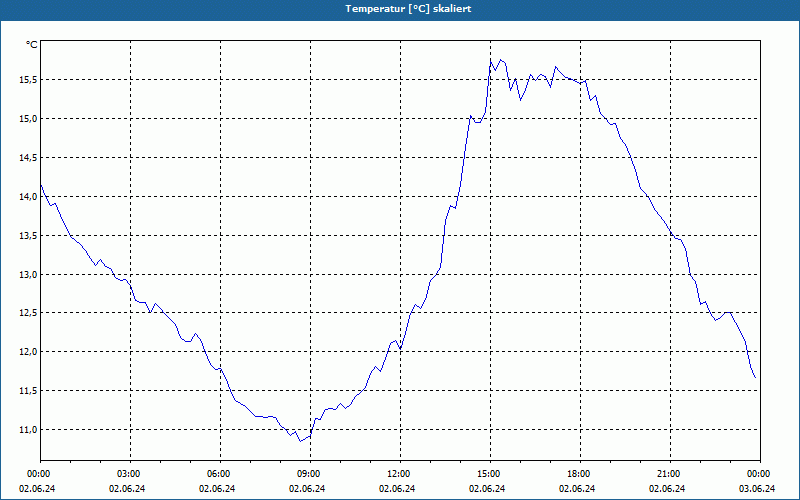Click the 03.06.24 date label
The image size is (800, 500).
click(757, 488)
